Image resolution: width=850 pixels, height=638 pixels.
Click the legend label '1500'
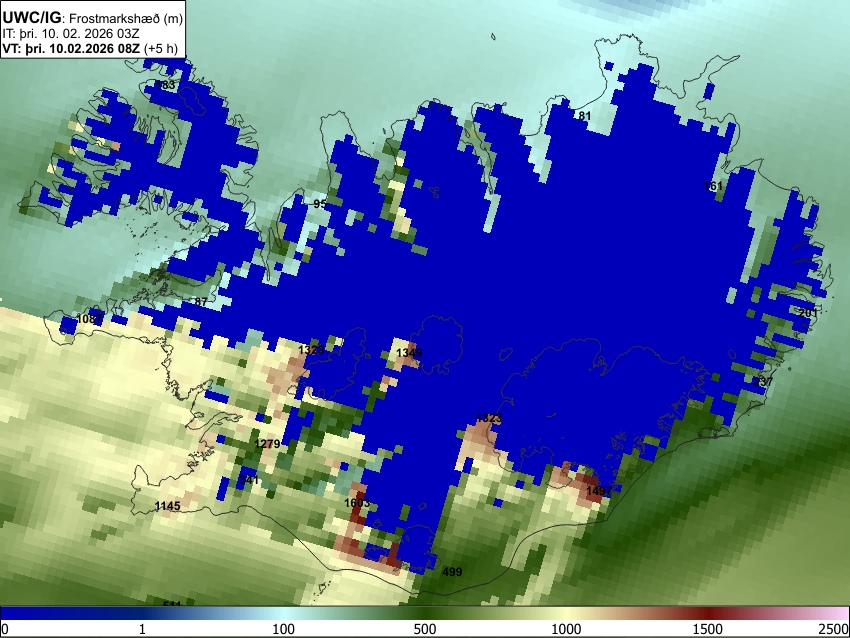point(708,629)
